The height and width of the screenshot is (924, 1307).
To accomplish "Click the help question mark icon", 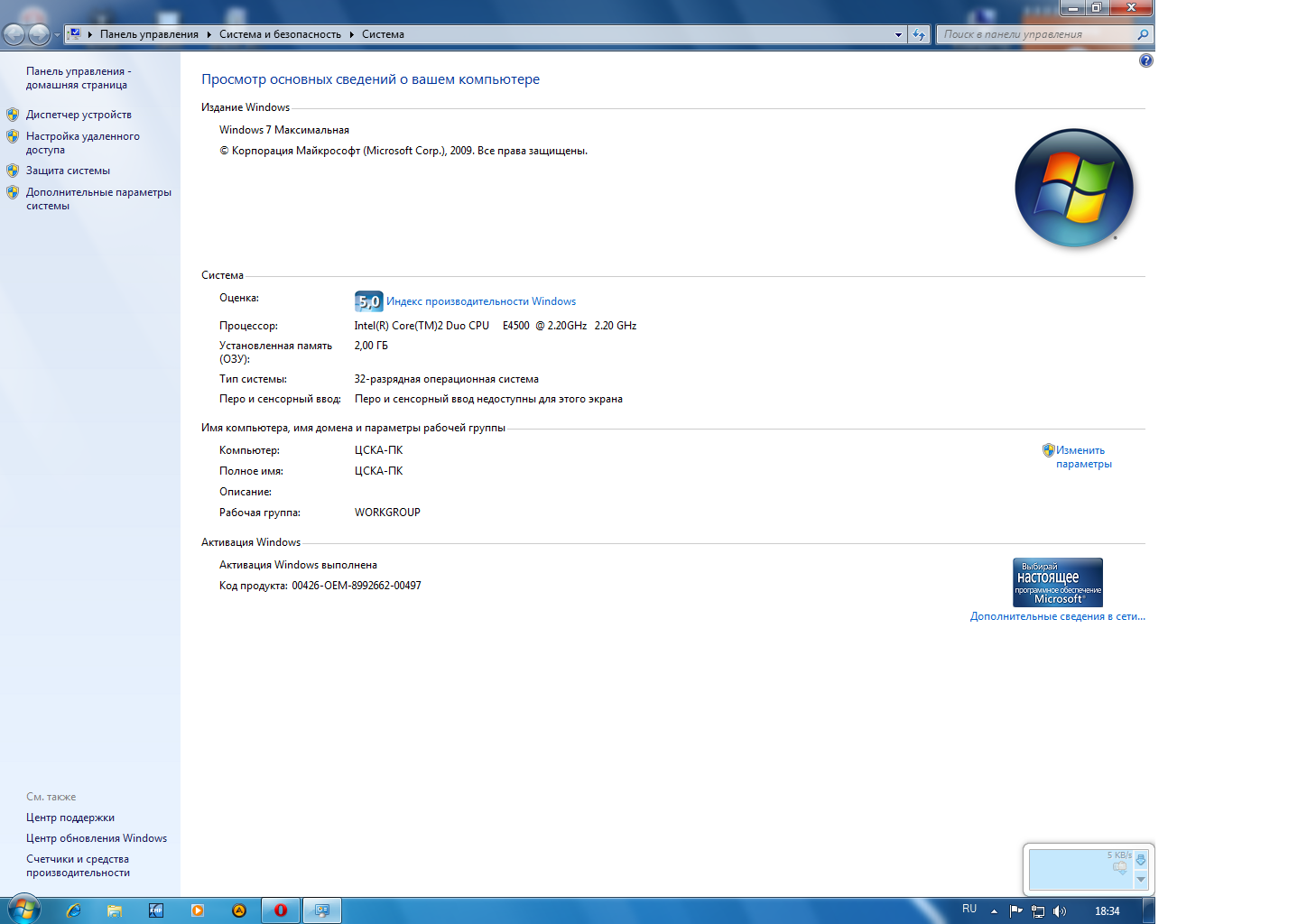I will click(x=1145, y=60).
